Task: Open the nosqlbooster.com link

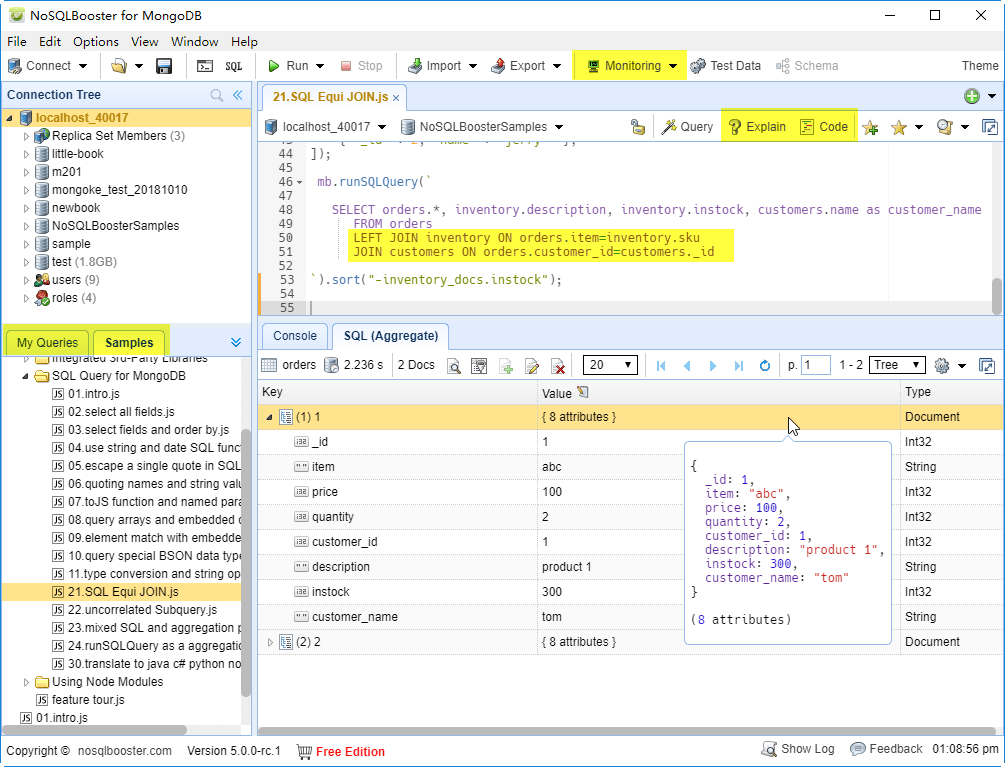Action: tap(125, 751)
